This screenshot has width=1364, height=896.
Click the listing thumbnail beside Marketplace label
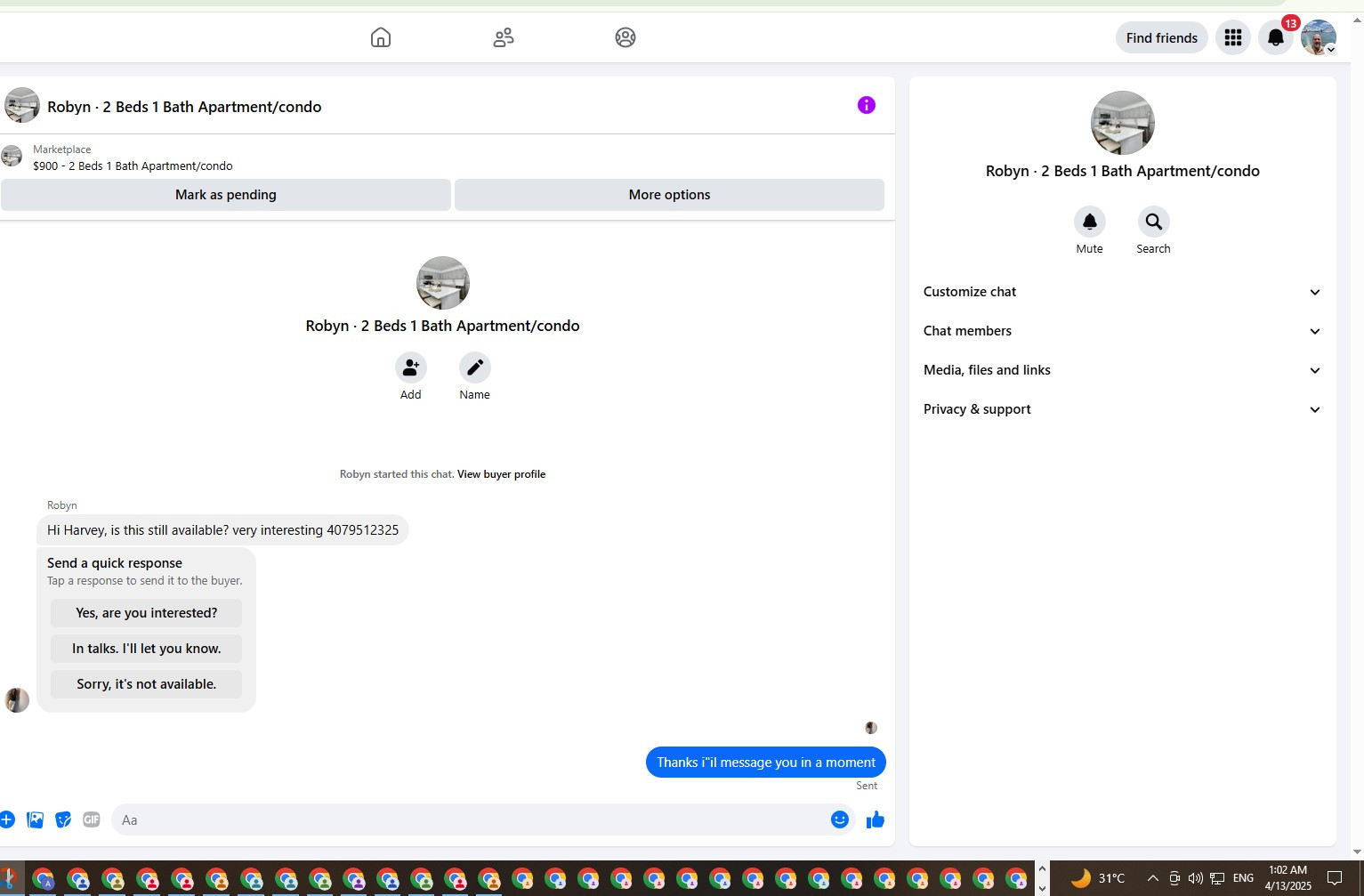(x=12, y=156)
